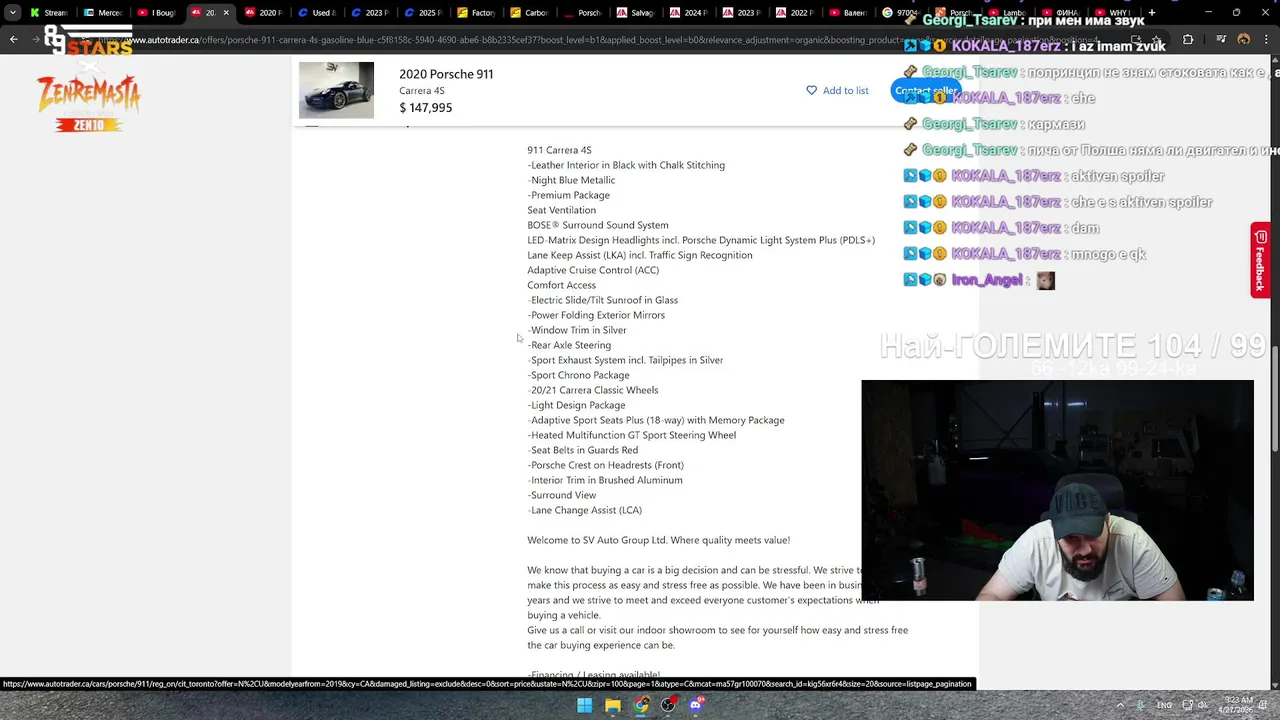
Task: Open Google Chrome from the taskbar
Action: [641, 705]
